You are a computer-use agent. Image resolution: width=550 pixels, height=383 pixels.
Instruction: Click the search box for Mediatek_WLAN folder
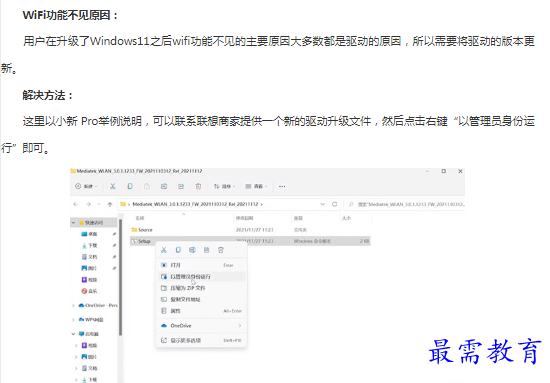[404, 204]
